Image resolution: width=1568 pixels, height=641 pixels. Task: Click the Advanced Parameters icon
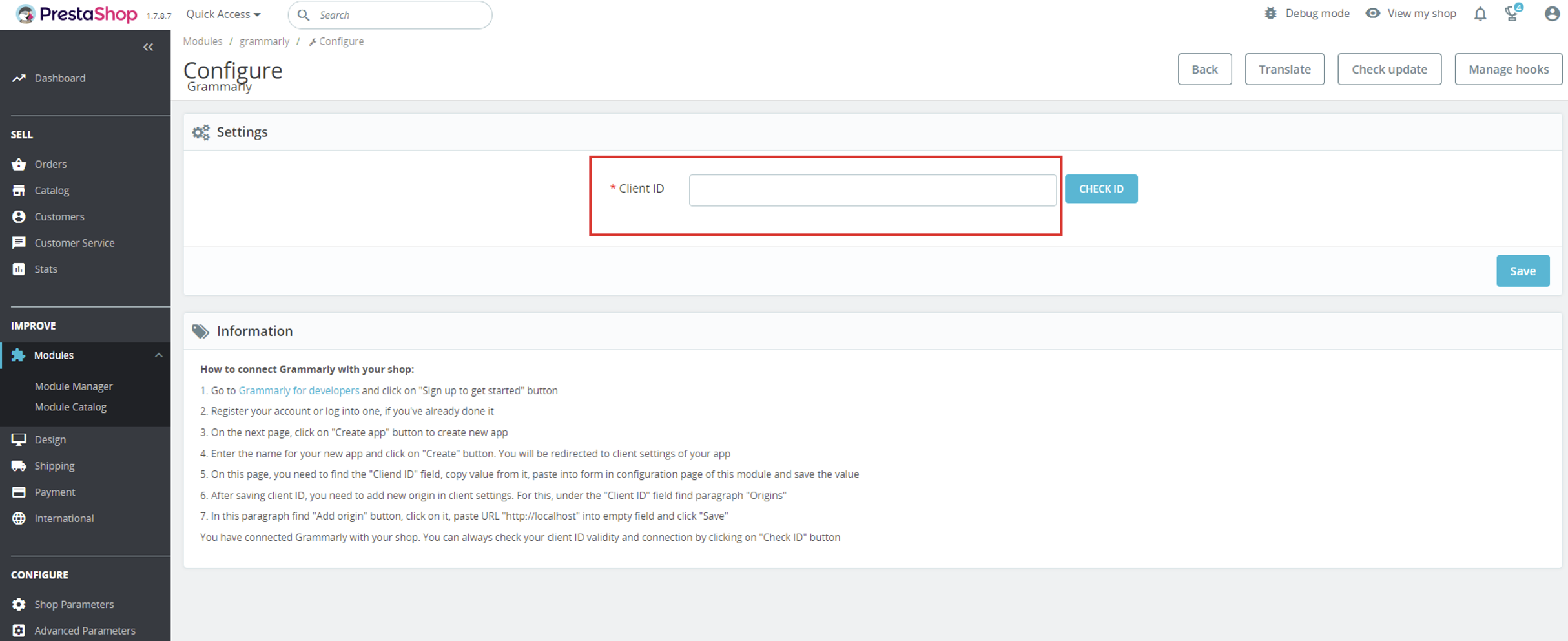[19, 631]
